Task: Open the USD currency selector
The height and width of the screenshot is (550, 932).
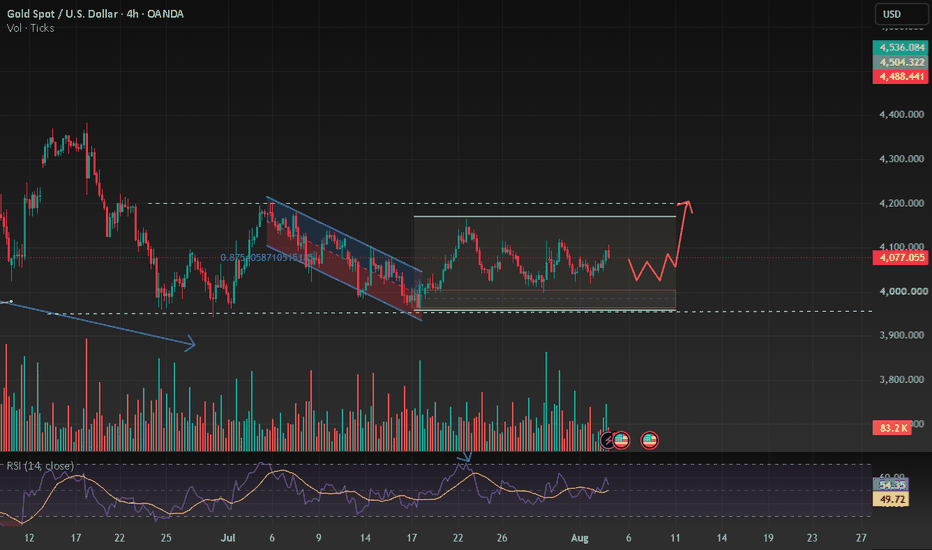Action: pos(901,14)
